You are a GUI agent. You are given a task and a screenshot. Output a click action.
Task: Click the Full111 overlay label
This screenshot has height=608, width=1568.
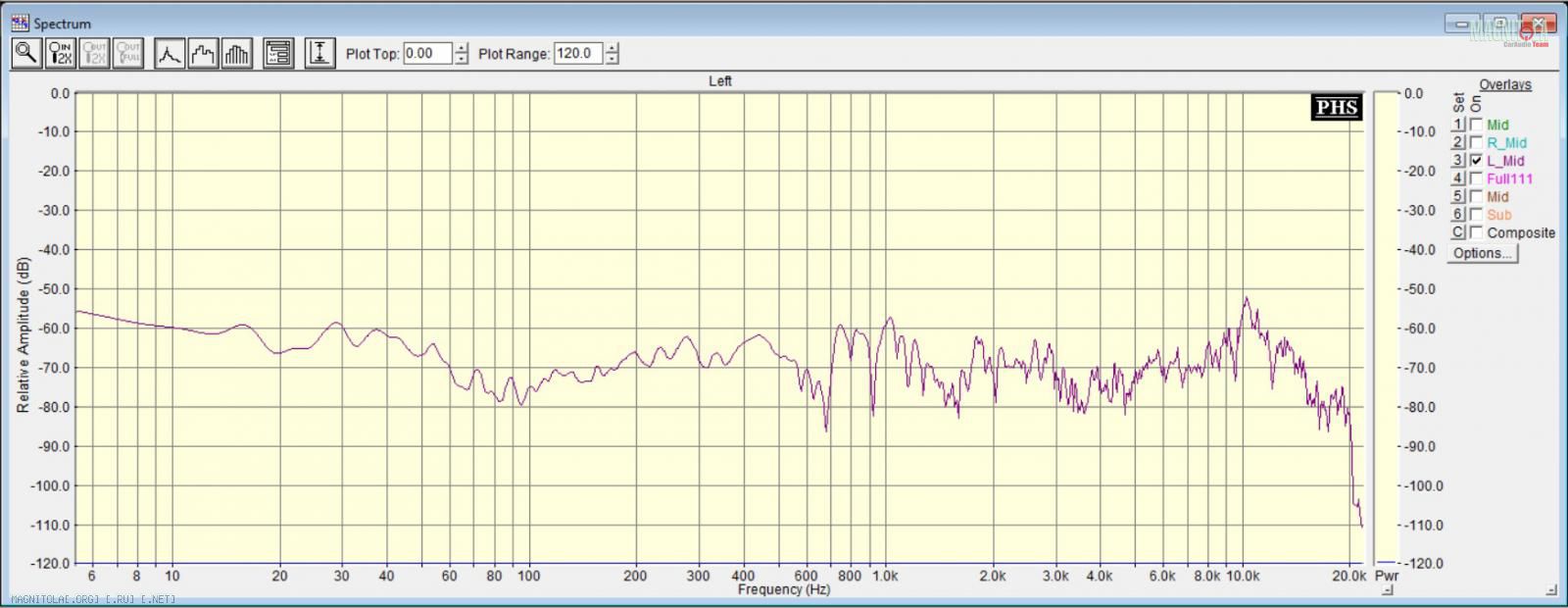(x=1509, y=178)
